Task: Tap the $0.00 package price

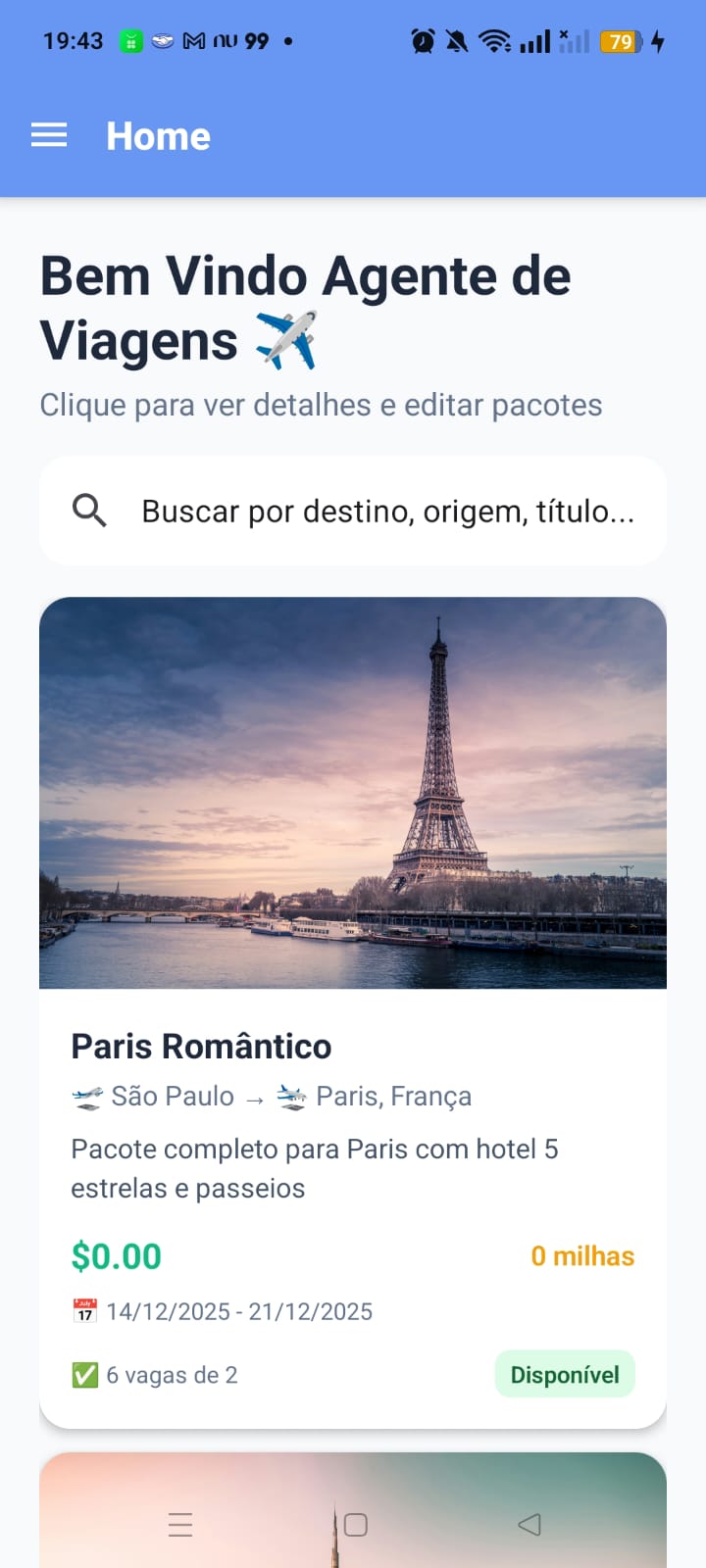Action: pyautogui.click(x=117, y=1256)
